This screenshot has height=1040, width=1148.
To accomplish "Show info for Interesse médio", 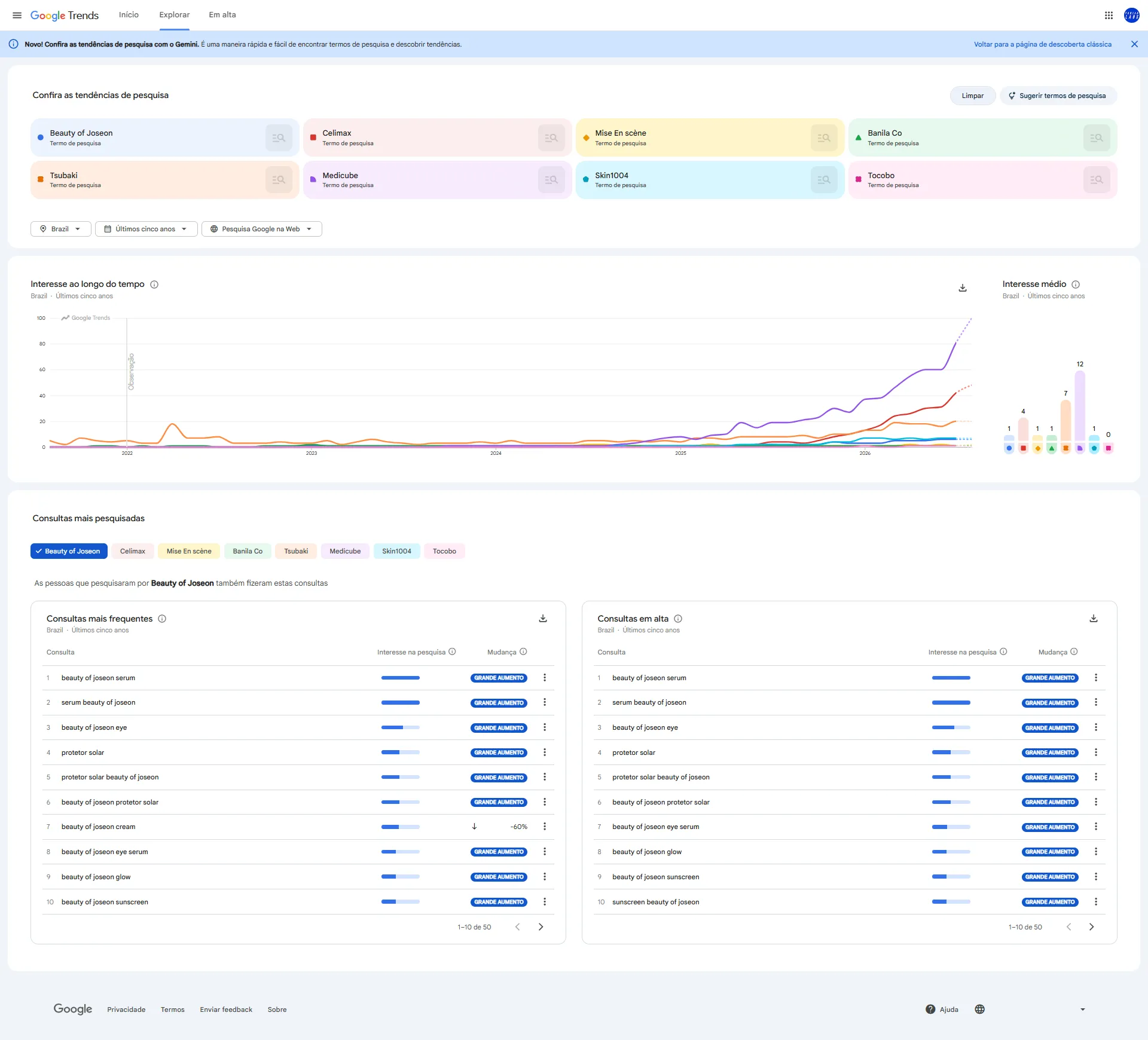I will tap(1076, 285).
